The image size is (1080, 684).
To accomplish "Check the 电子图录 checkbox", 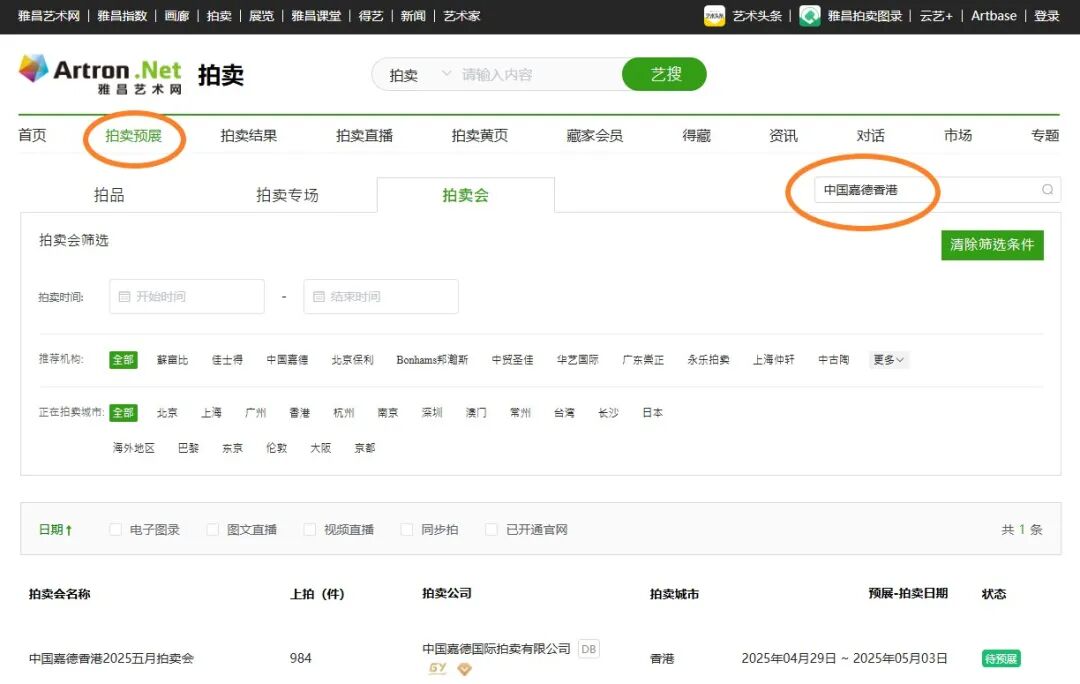I will [115, 529].
